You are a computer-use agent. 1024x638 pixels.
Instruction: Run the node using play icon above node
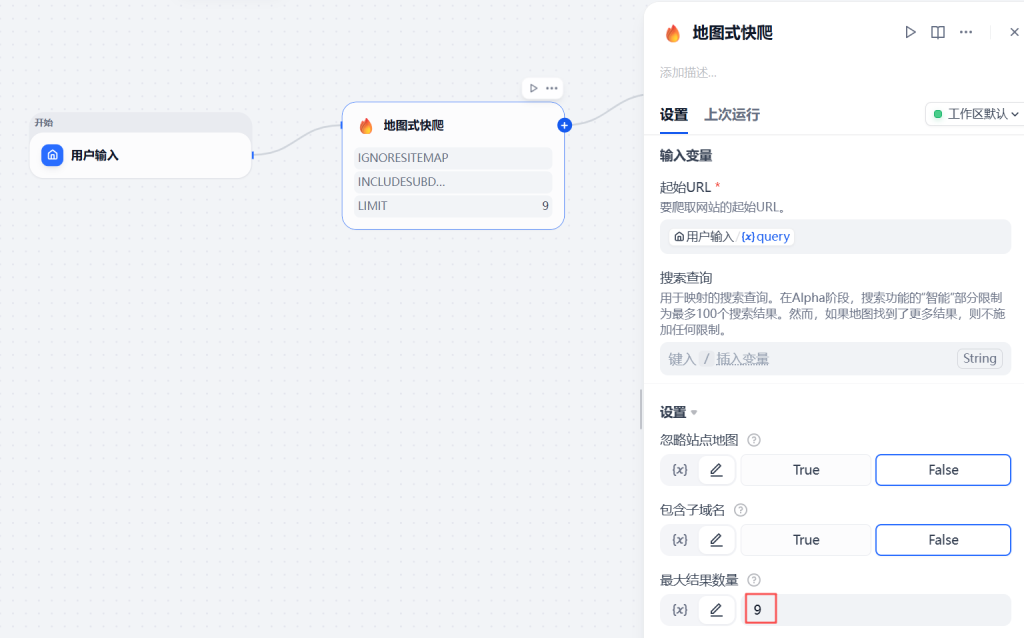[x=534, y=88]
